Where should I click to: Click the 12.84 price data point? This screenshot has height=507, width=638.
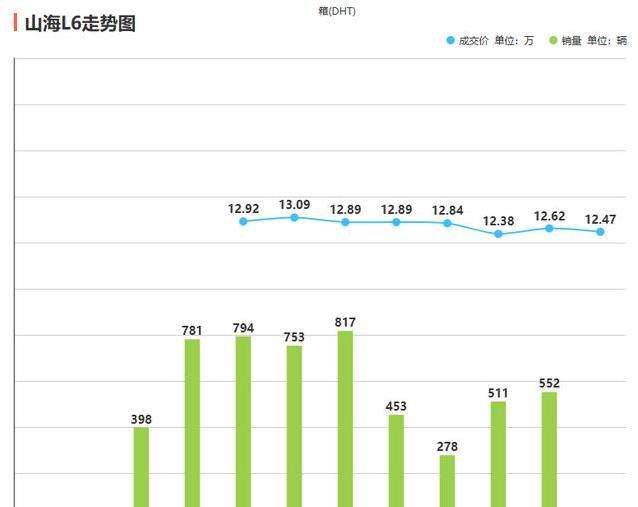447,223
